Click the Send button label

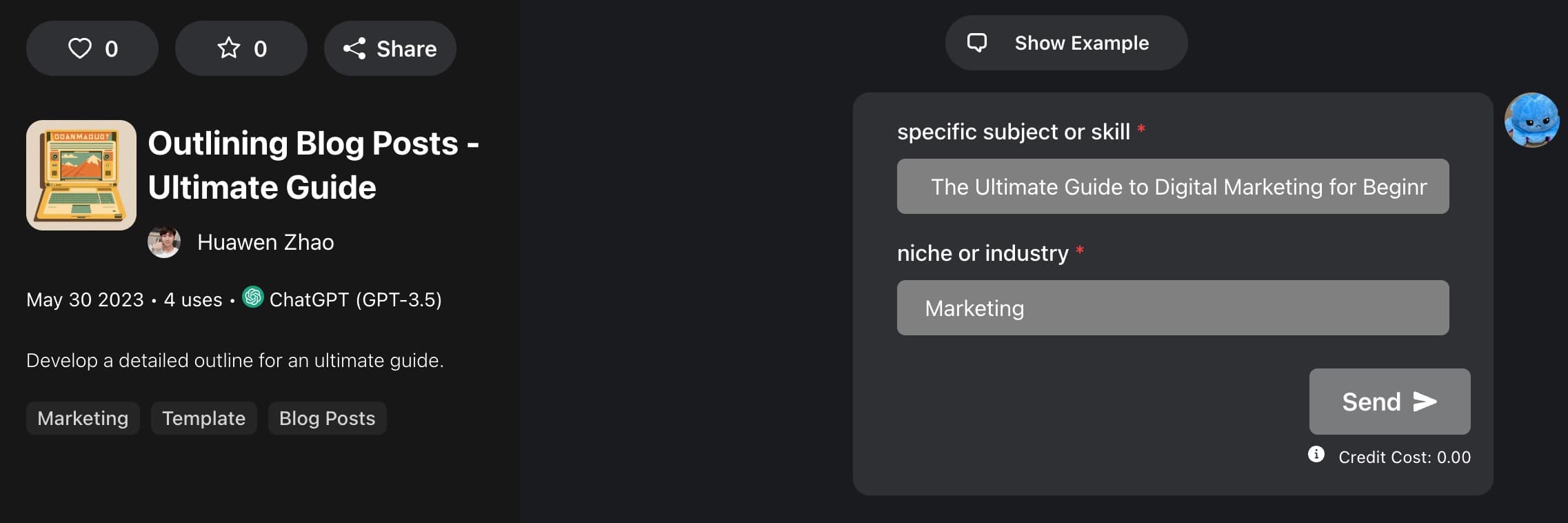click(1371, 402)
